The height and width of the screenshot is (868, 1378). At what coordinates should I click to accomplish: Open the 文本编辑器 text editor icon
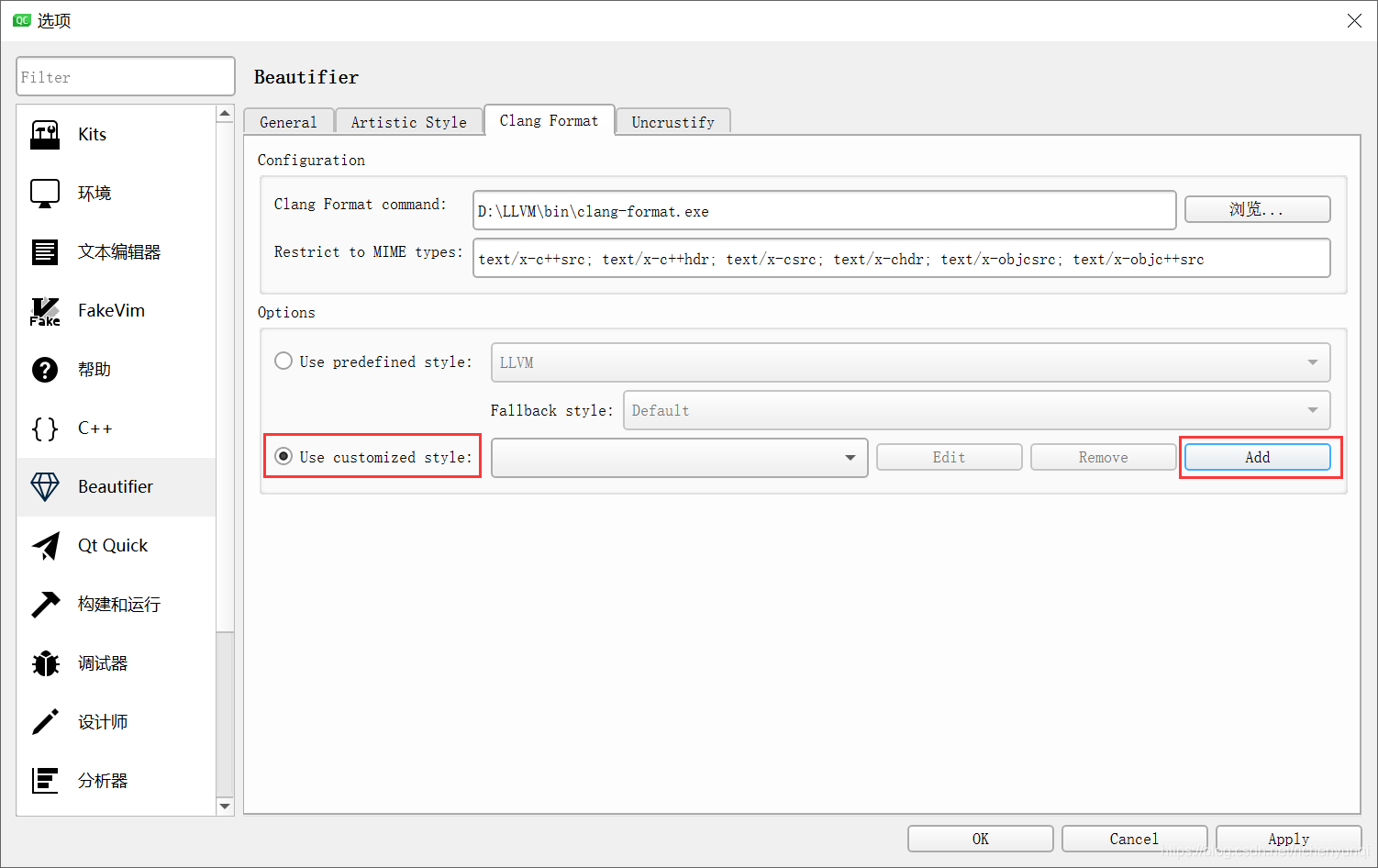click(45, 252)
